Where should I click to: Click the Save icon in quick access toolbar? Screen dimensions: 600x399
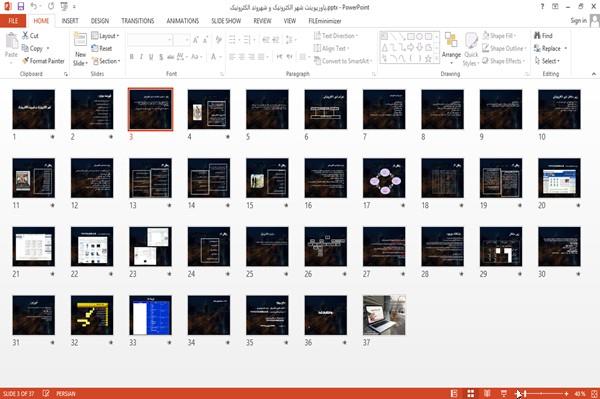[x=21, y=7]
